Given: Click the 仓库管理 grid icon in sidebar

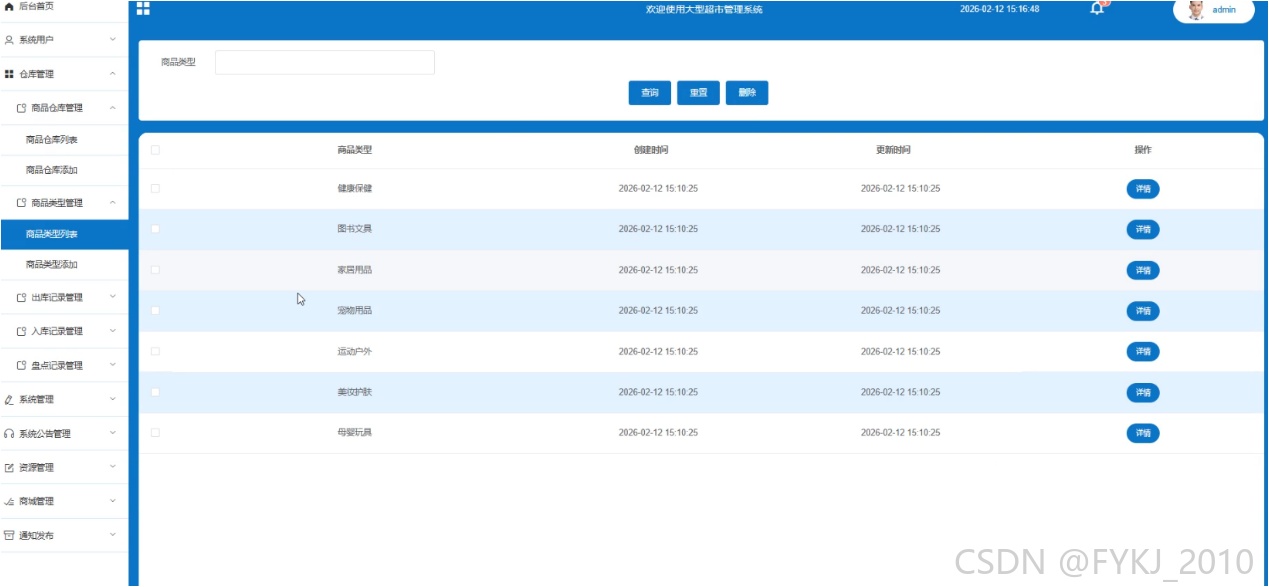Looking at the screenshot, I should (x=10, y=74).
